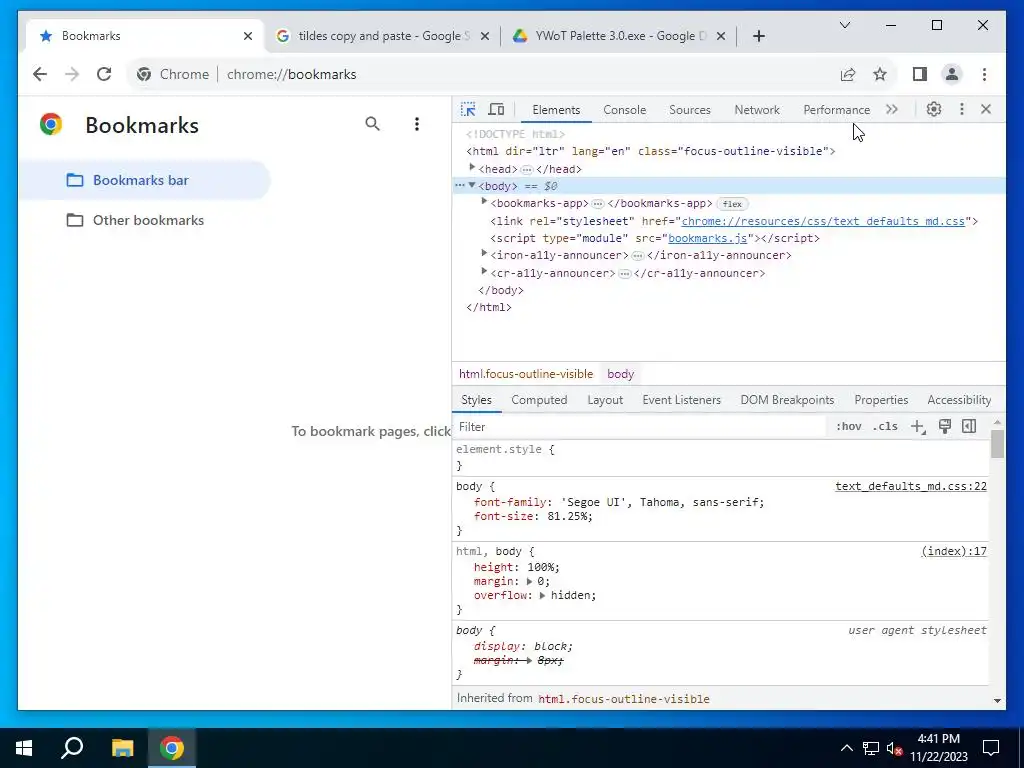The height and width of the screenshot is (768, 1024).
Task: Select html.focus-outline-visible breadcrumb
Action: (526, 374)
